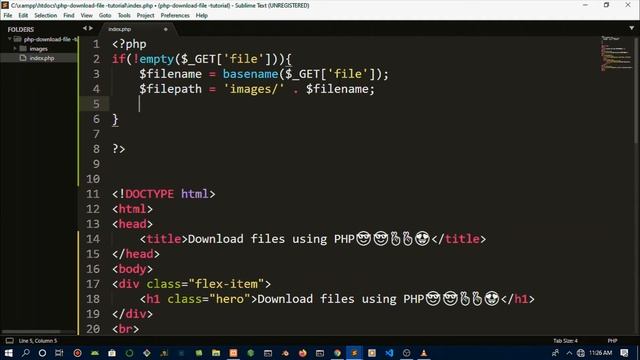Open VLC media player from taskbar
The image size is (640, 360).
tap(424, 353)
